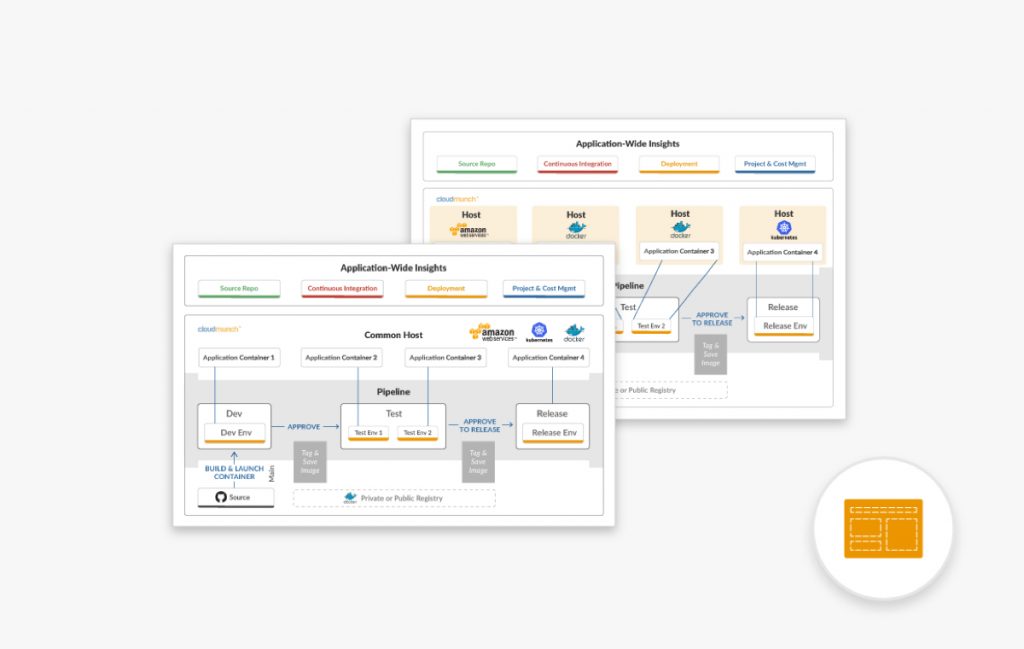Click the Dev Env box
1024x649 pixels.
pos(235,433)
